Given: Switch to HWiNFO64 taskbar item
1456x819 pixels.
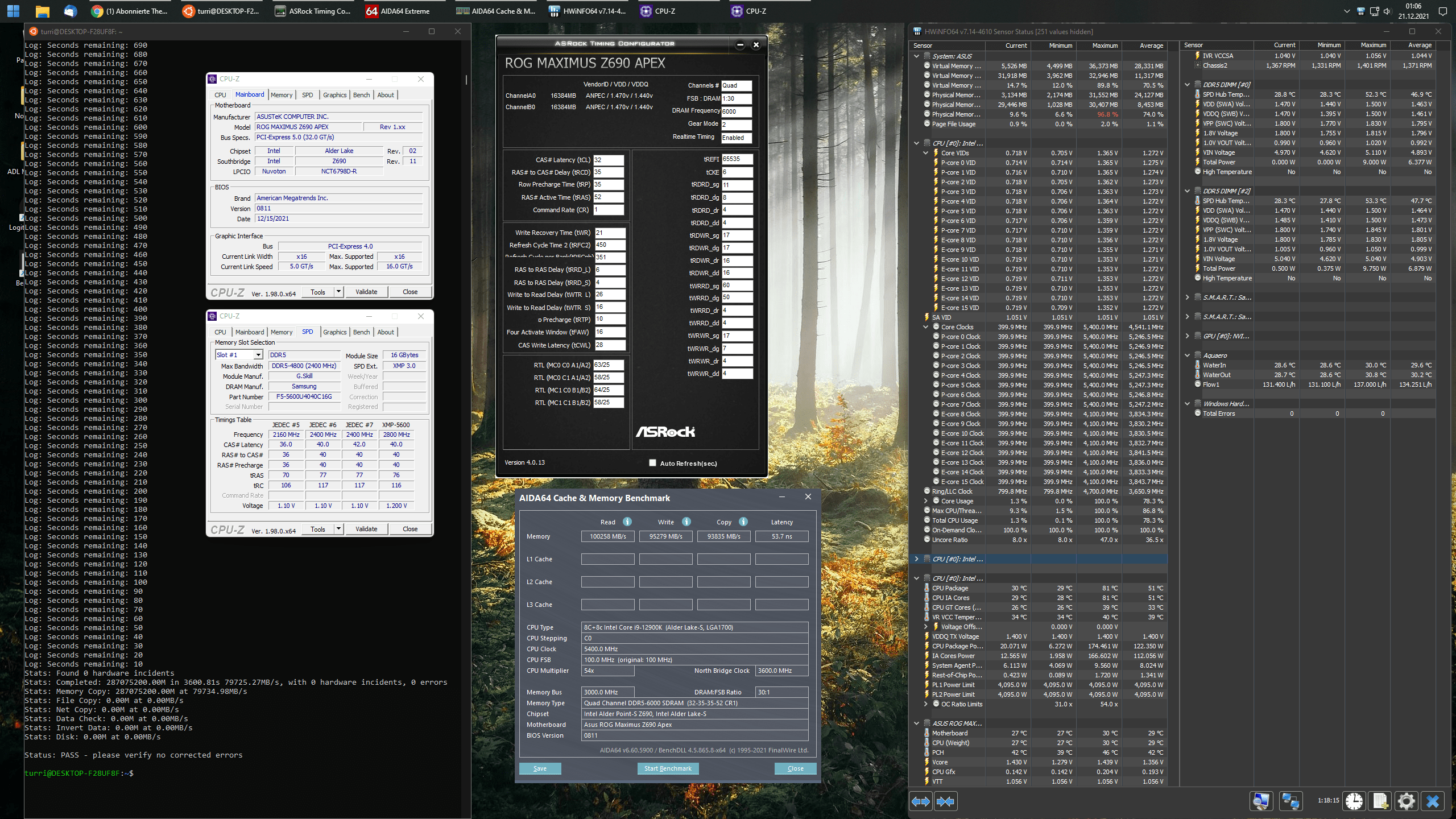Looking at the screenshot, I should click(587, 11).
